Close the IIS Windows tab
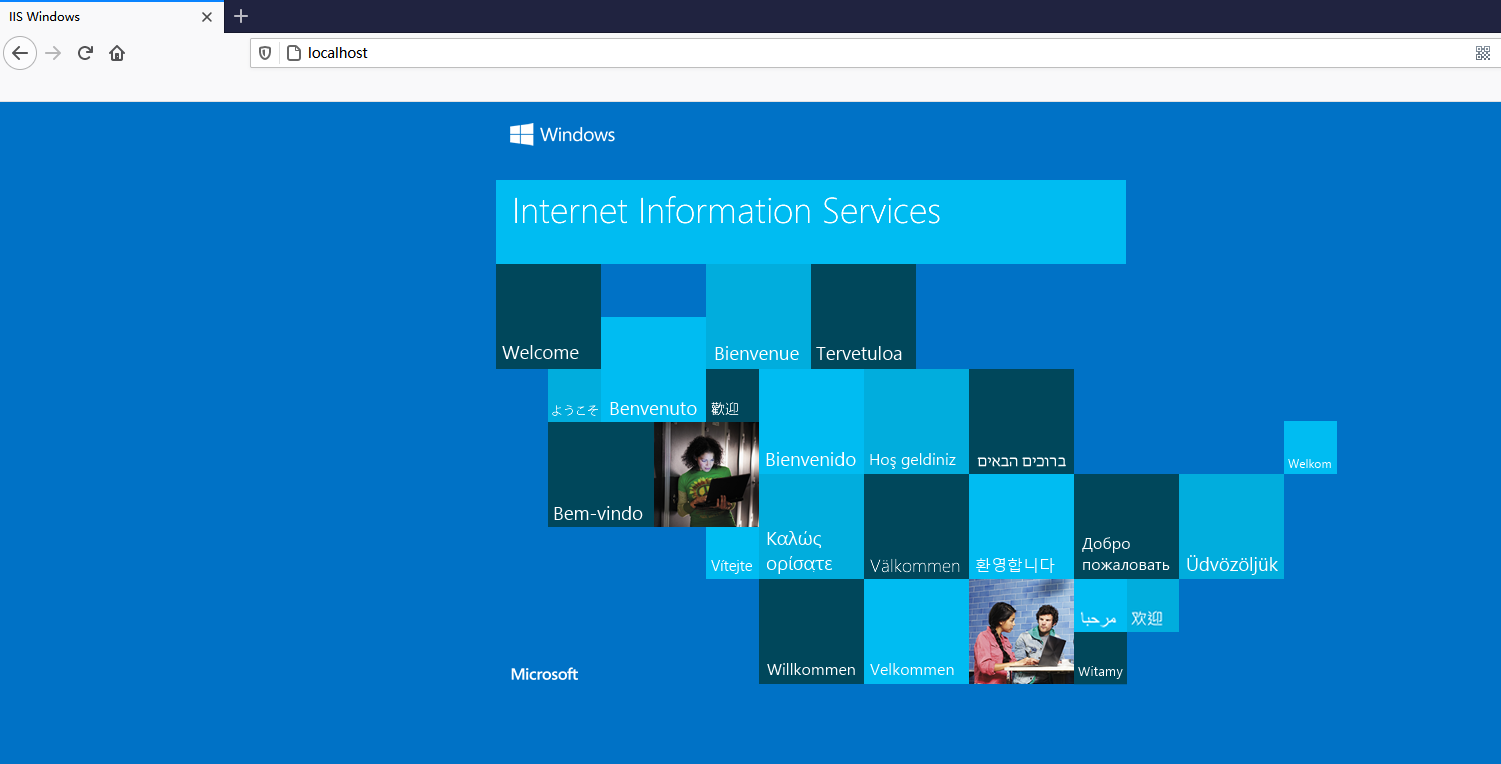Screen dimensions: 1501x764 [x=207, y=17]
